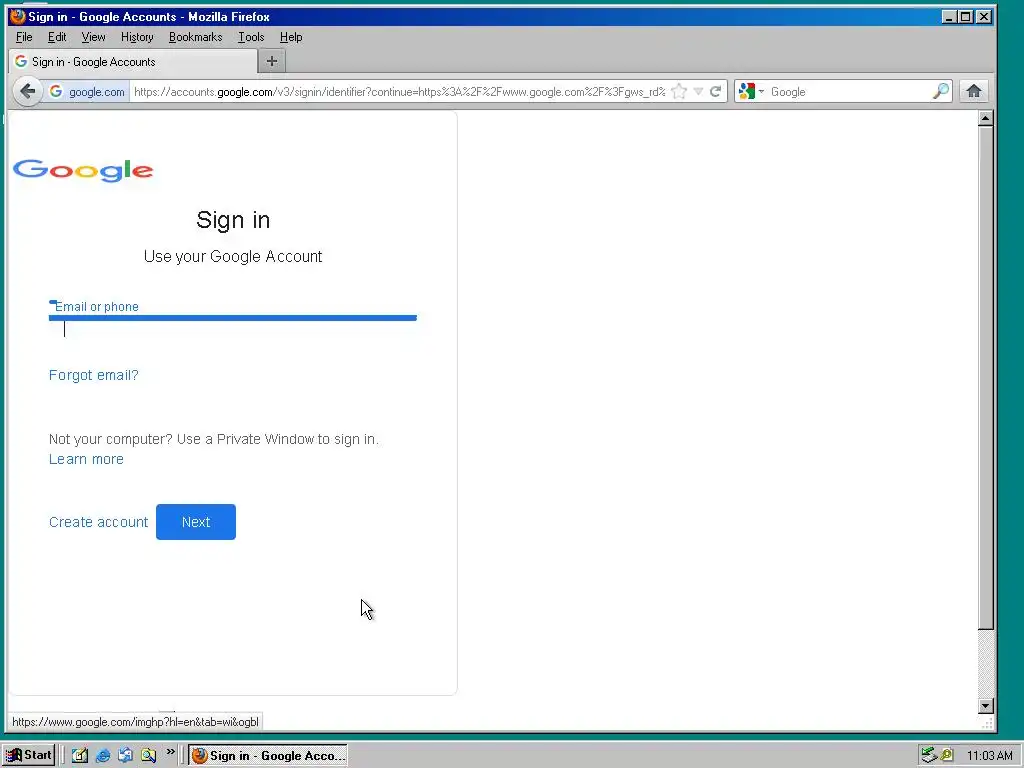Click the Google logo on the page

[83, 170]
